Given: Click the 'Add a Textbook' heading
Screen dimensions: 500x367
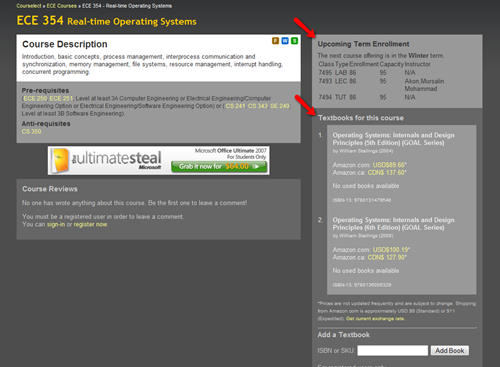Looking at the screenshot, I should click(x=344, y=335).
